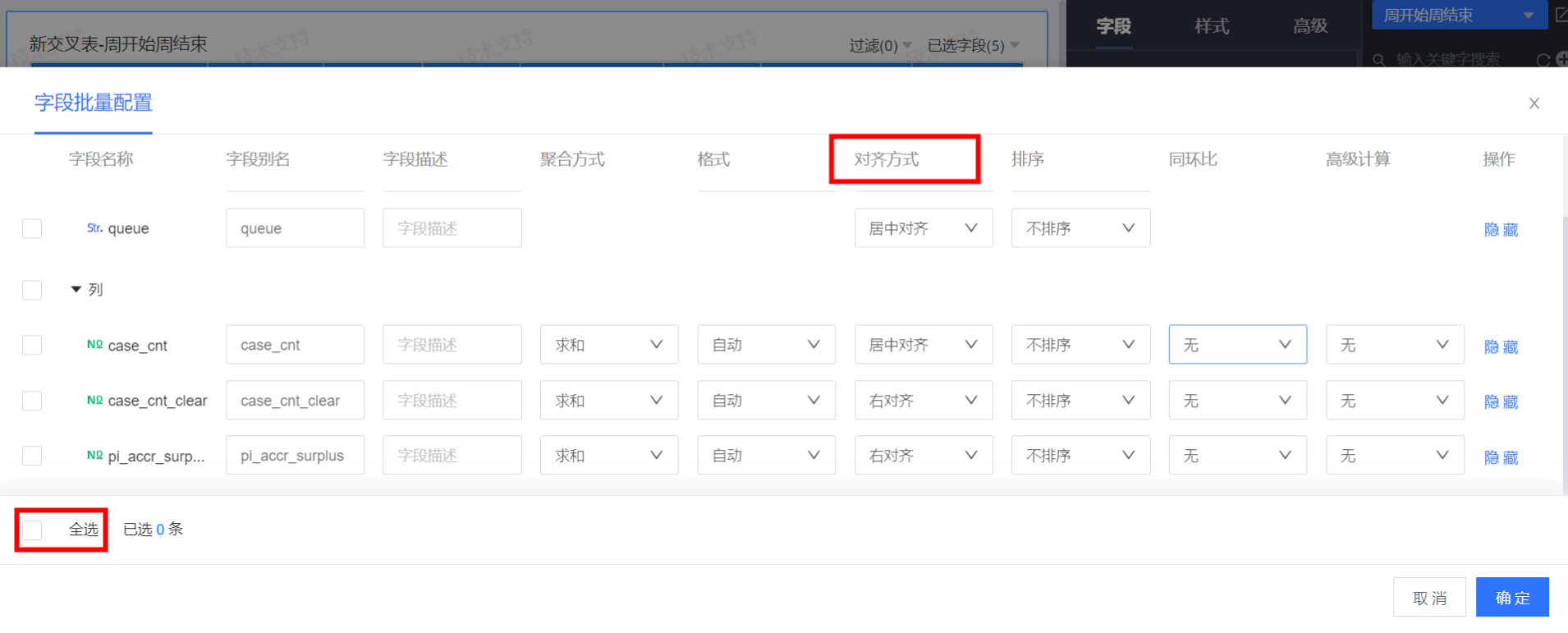Screen dimensions: 1568x633
Task: Click 隐藏 link for case_cnt row
Action: click(1501, 346)
